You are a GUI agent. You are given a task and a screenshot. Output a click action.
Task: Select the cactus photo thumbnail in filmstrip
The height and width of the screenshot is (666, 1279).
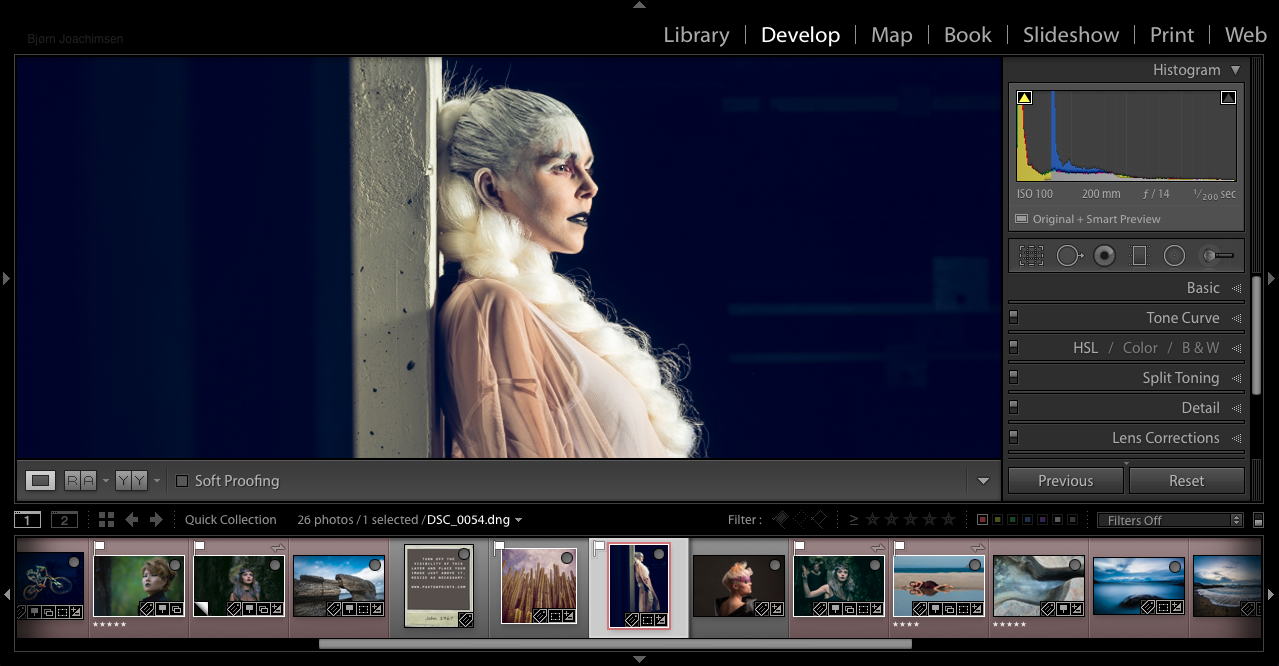coord(538,585)
